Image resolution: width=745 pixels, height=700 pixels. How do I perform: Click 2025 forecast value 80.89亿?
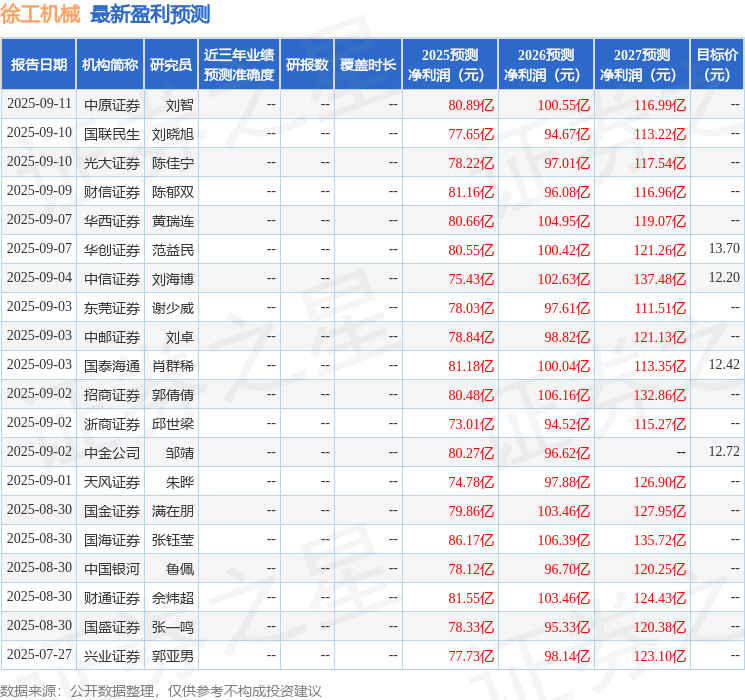[x=471, y=105]
